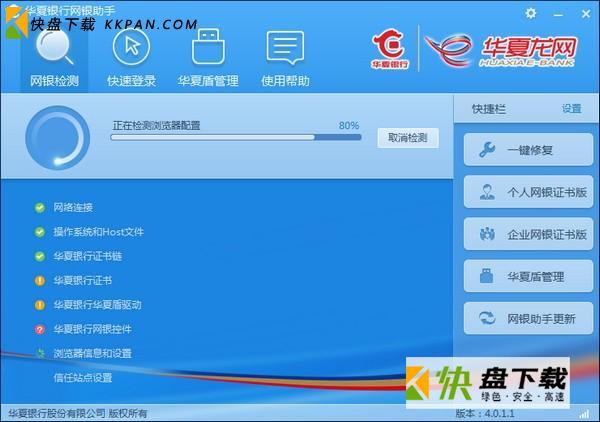
Task: Select 浏览器信息和设置 check item
Action: [93, 354]
